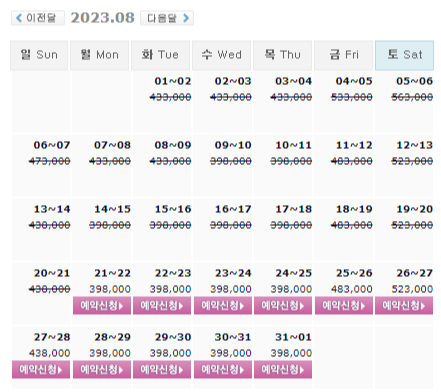Click the 398,000 price under 29~30
Screen dimensions: 441x392
coord(170,353)
